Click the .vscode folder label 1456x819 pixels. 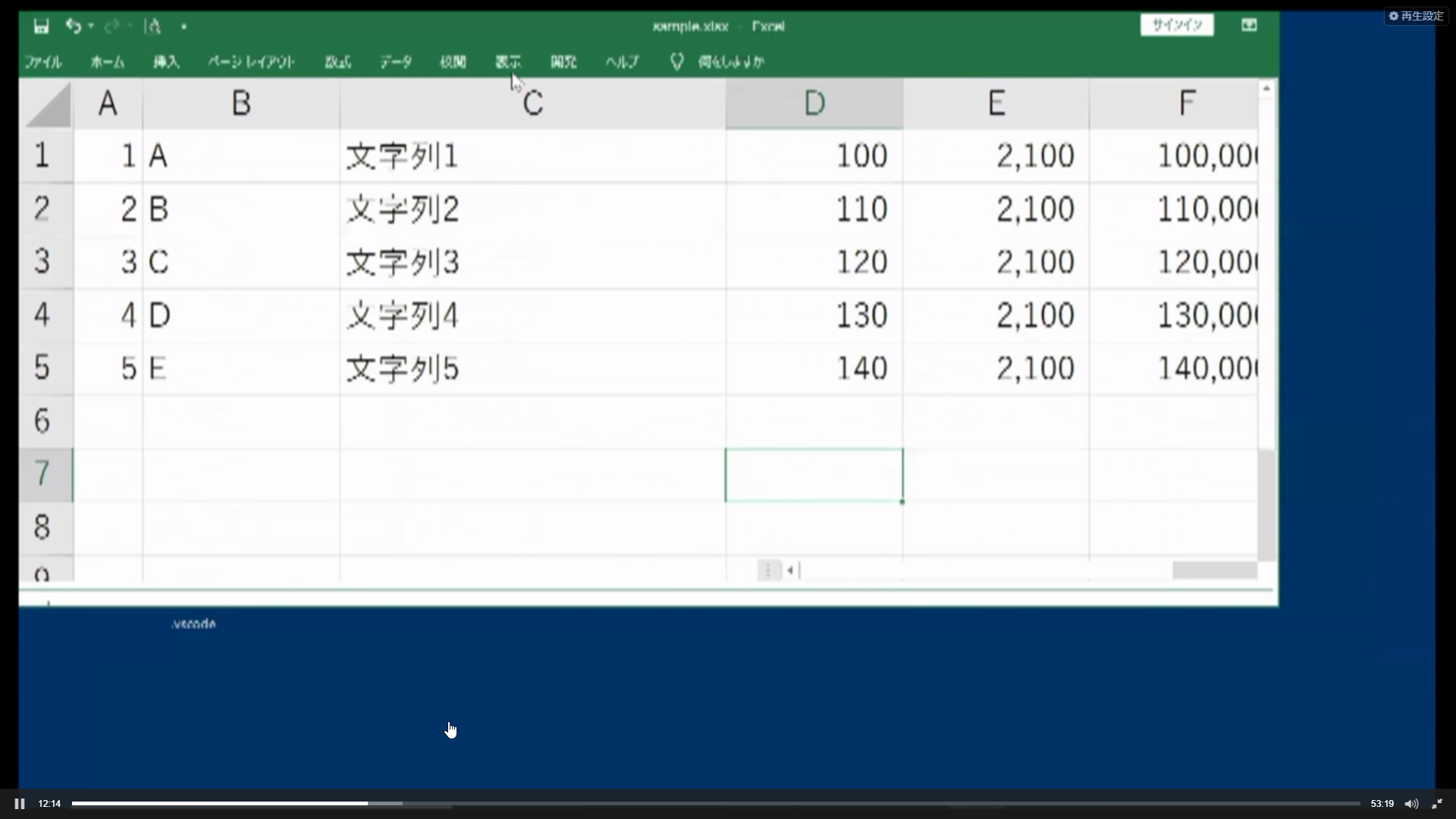[x=194, y=624]
